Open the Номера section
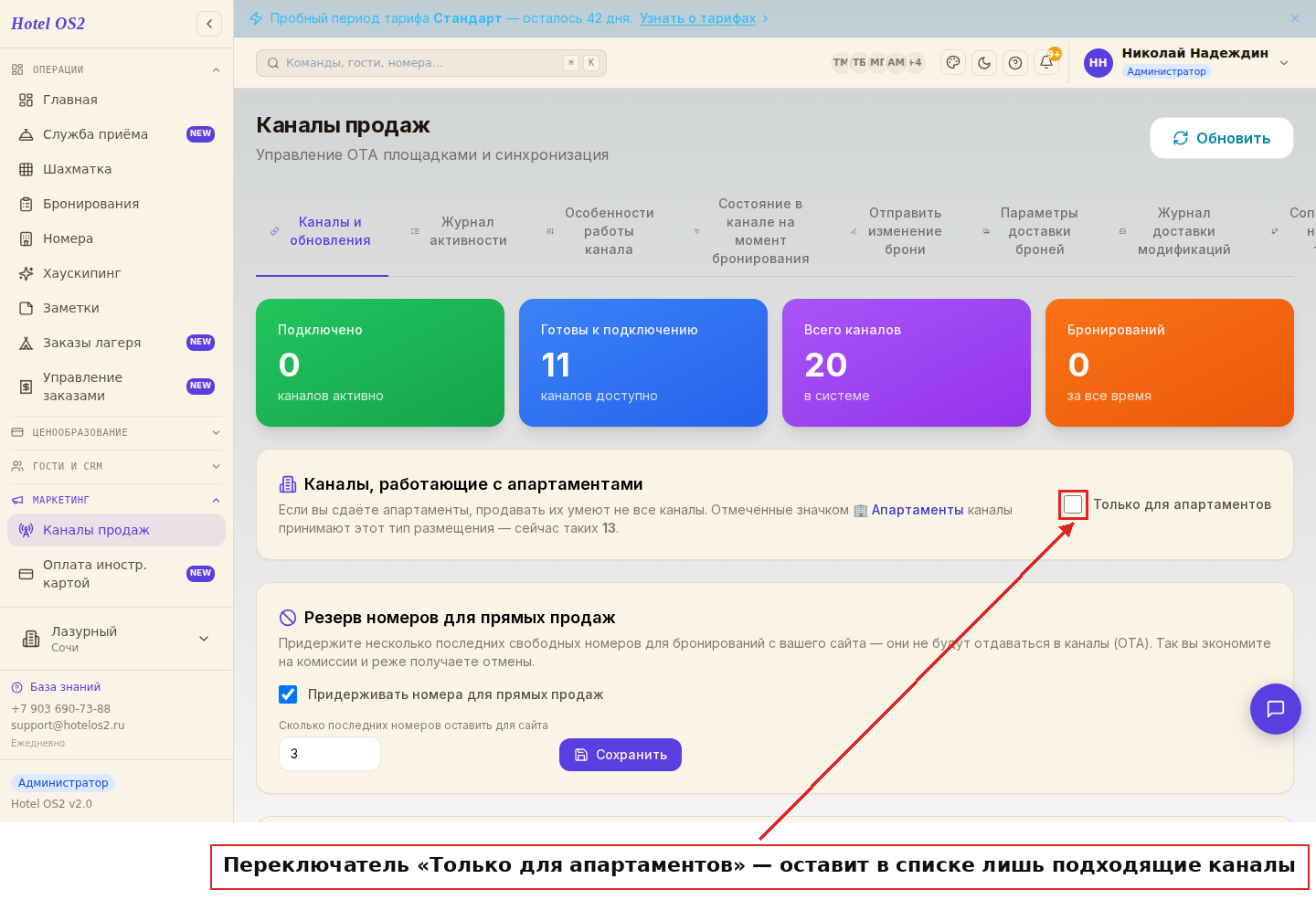The height and width of the screenshot is (911, 1316). [x=116, y=238]
